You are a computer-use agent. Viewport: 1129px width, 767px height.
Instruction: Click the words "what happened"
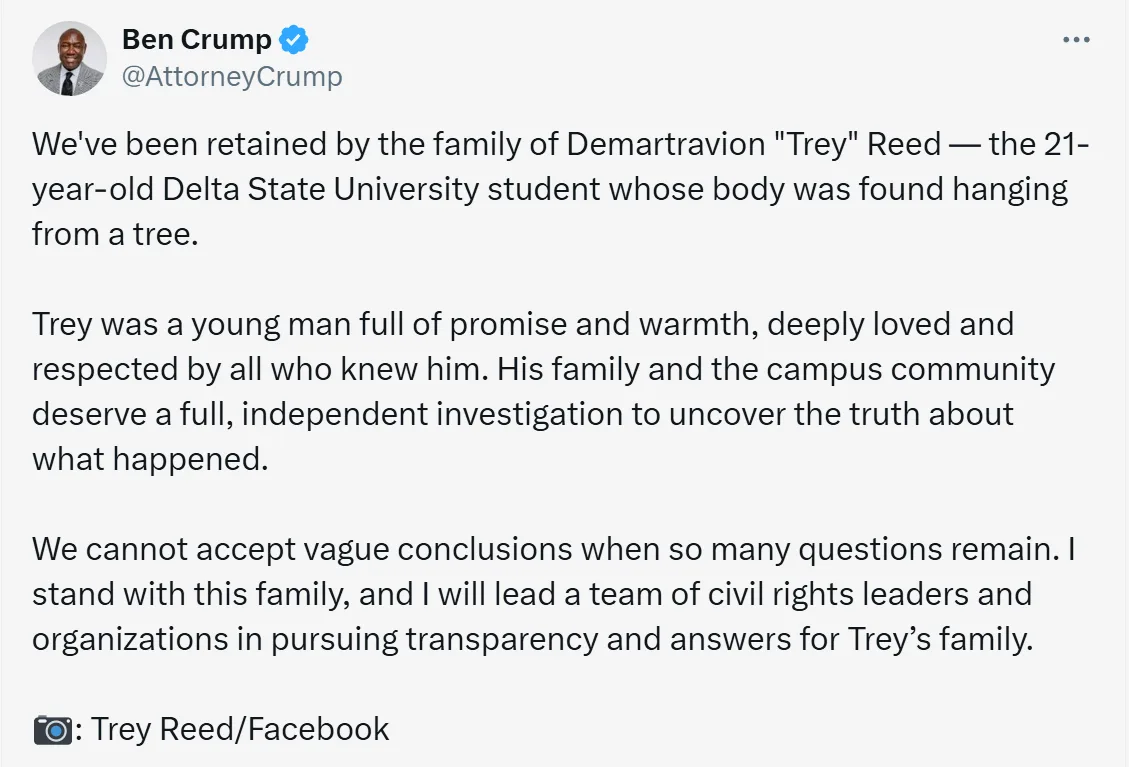click(x=150, y=459)
